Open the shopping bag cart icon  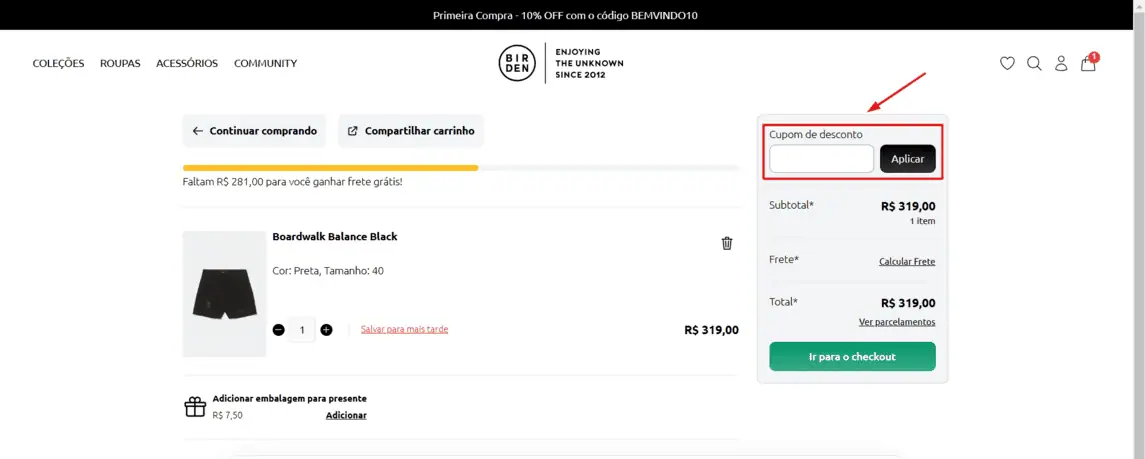(x=1089, y=62)
